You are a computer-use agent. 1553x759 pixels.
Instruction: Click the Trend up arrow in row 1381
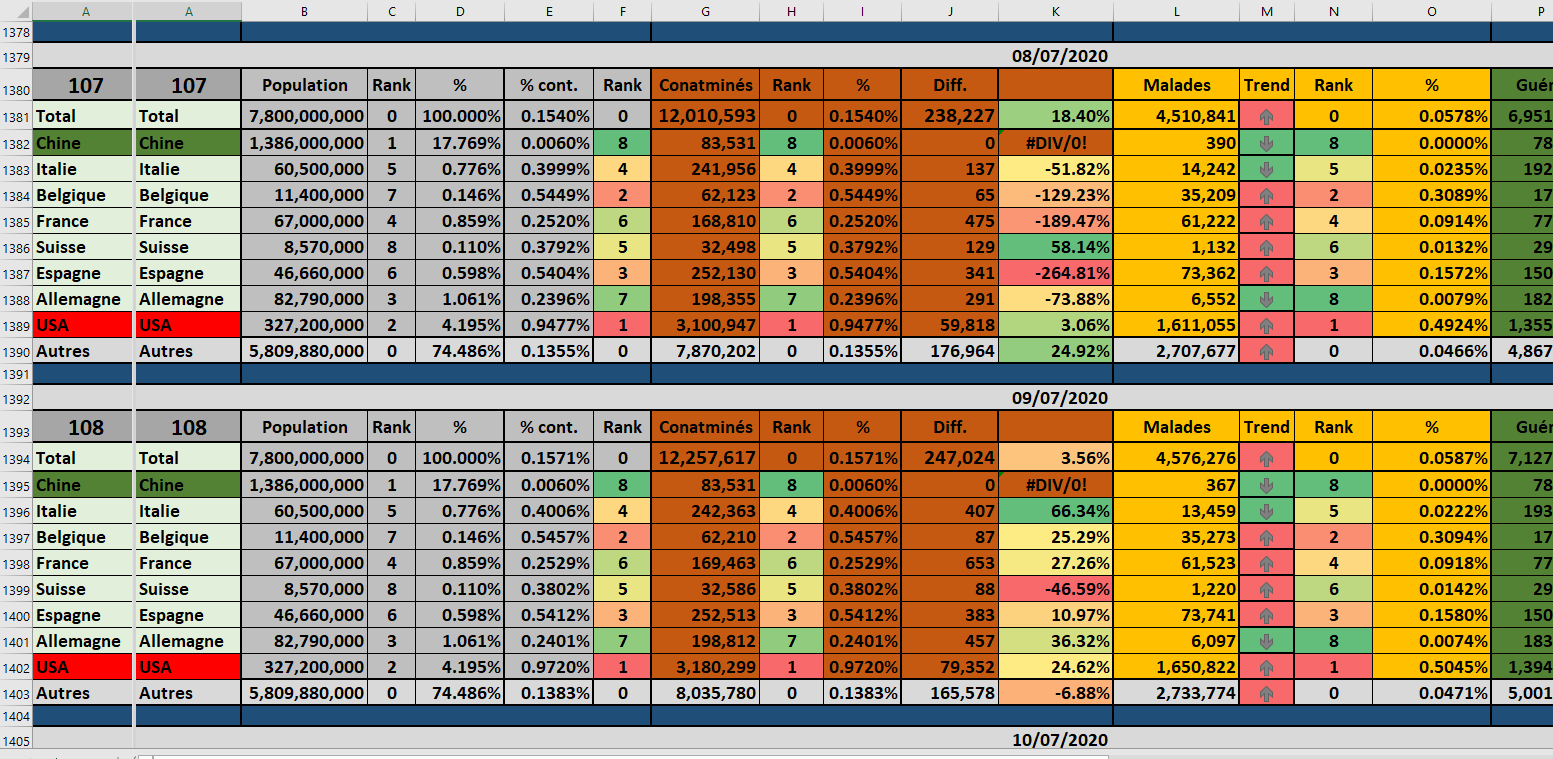1266,116
